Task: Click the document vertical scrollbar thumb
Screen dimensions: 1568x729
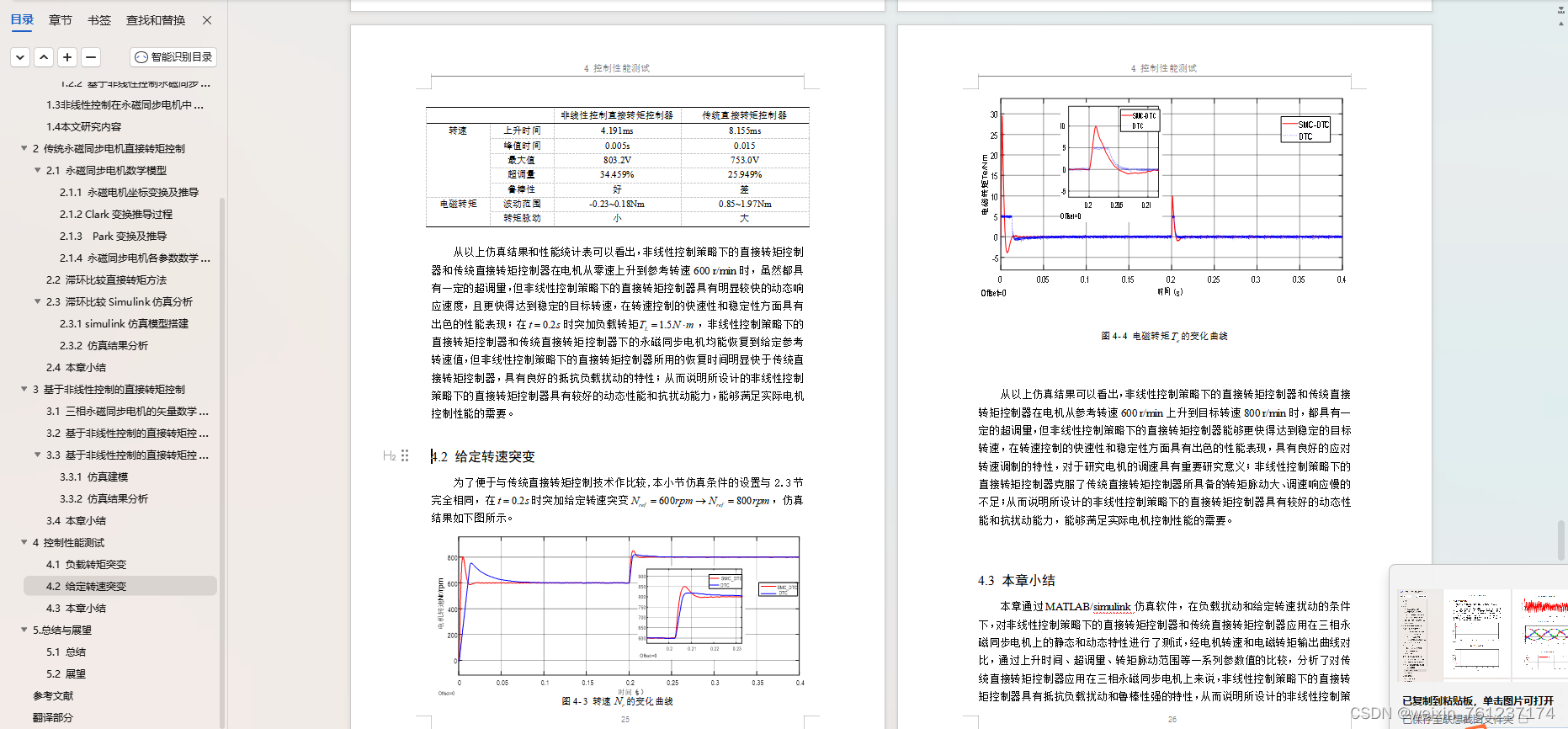Action: click(1561, 540)
